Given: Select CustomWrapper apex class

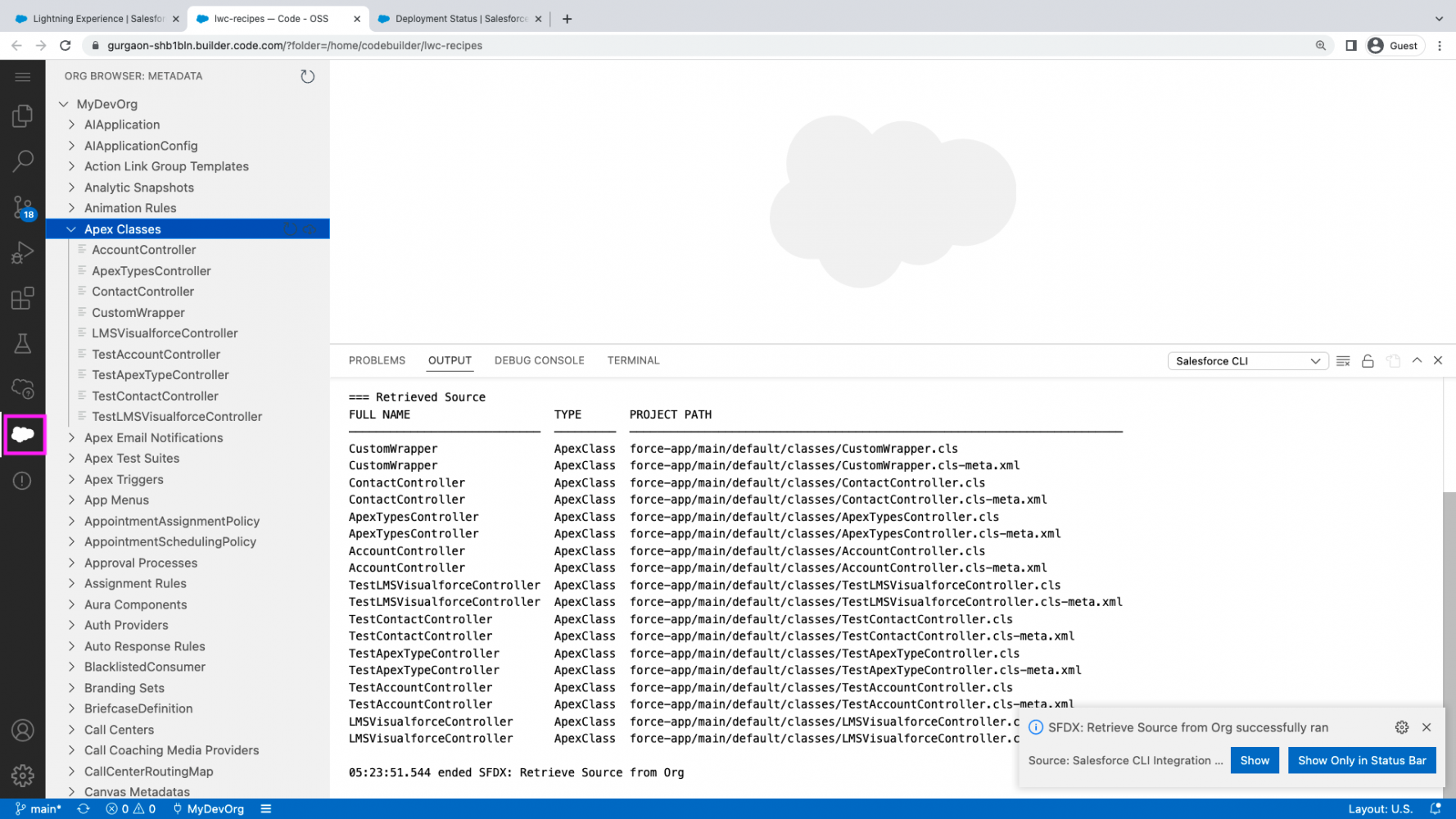Looking at the screenshot, I should coord(138,313).
